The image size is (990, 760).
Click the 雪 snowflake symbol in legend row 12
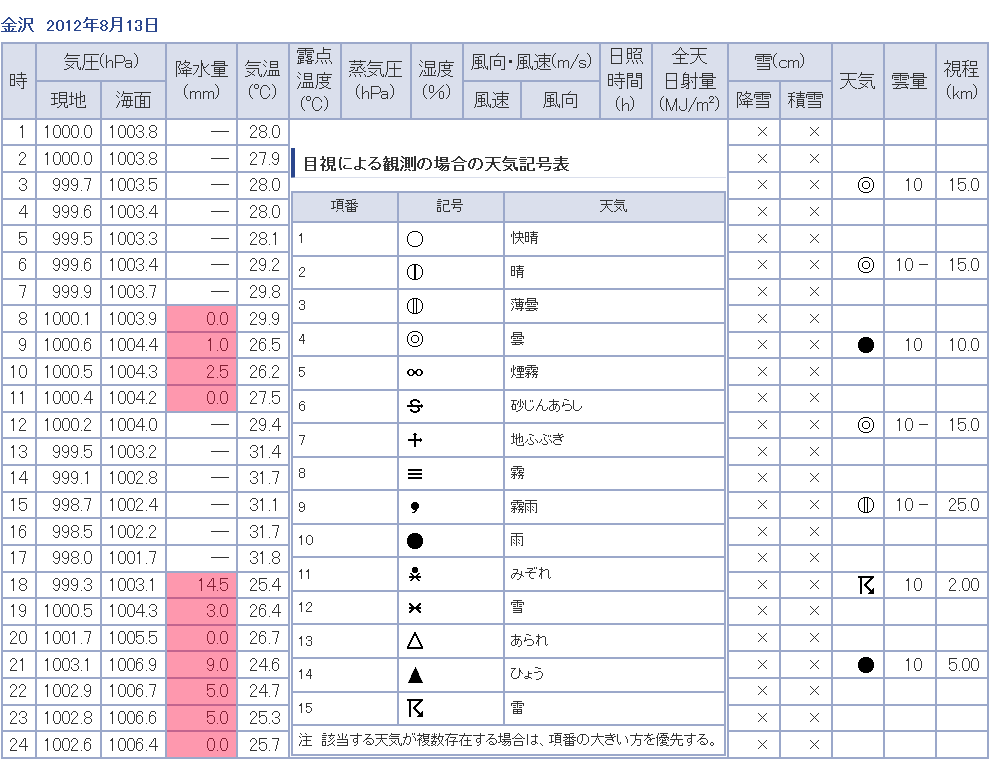click(x=415, y=607)
